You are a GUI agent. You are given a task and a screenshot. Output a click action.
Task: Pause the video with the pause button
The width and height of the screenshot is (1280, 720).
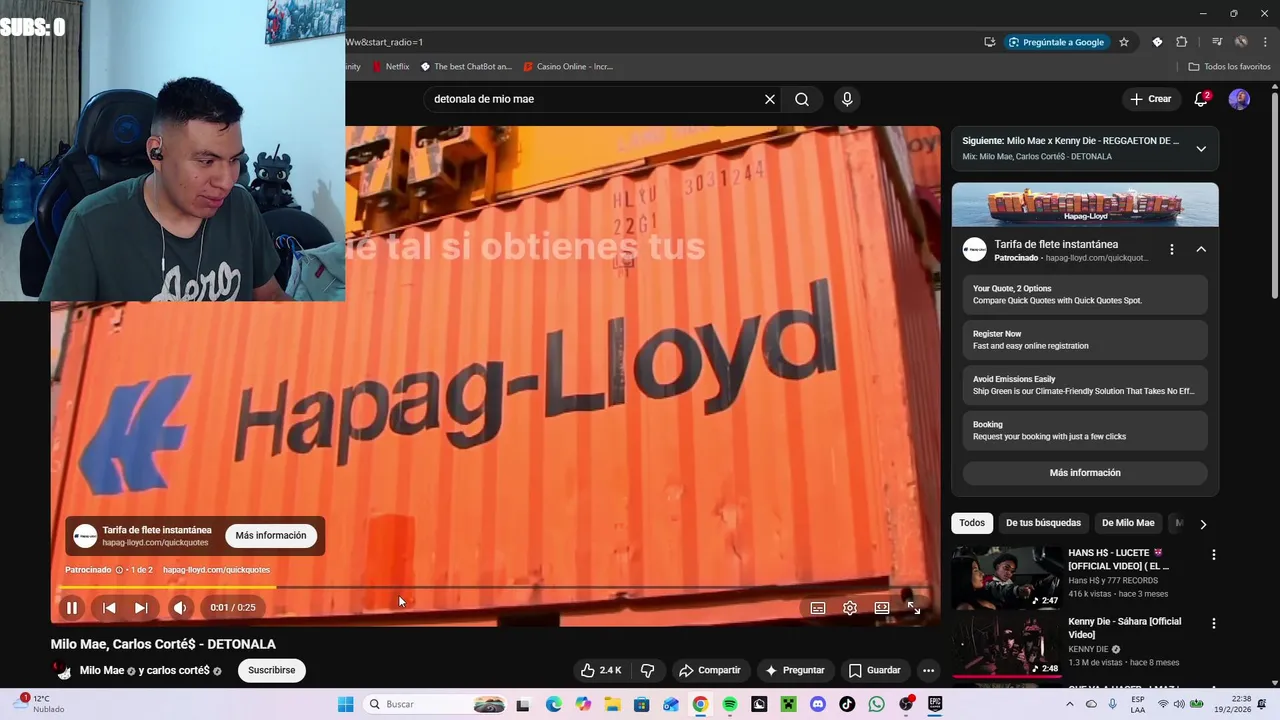(x=72, y=607)
